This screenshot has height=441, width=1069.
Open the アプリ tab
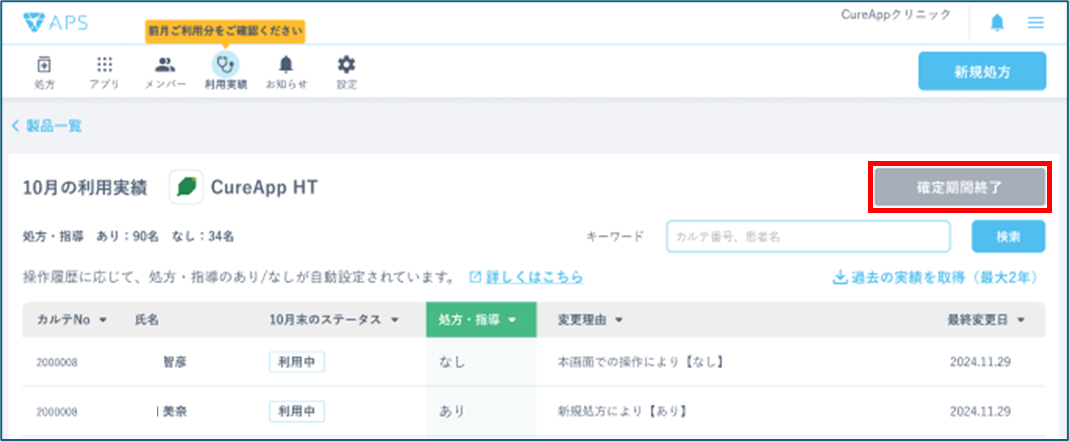[x=104, y=72]
